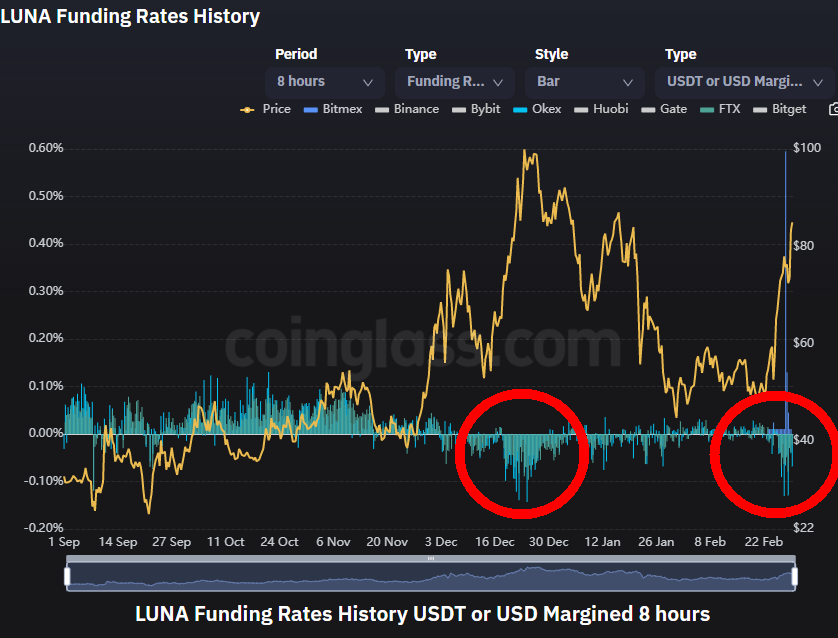The width and height of the screenshot is (838, 638).
Task: Click the 20 Nov date label
Action: point(387,542)
